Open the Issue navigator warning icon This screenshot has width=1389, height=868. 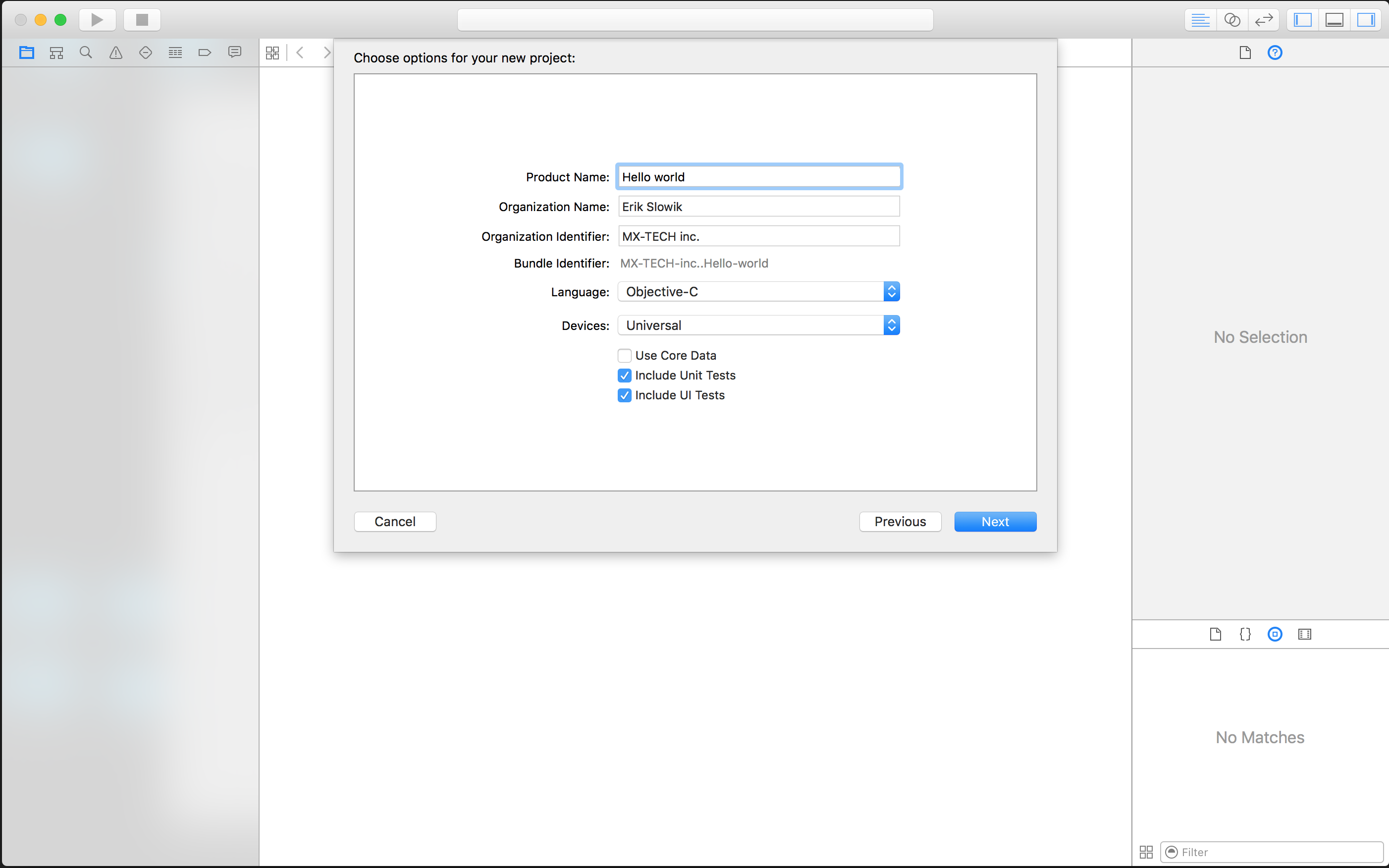coord(116,52)
